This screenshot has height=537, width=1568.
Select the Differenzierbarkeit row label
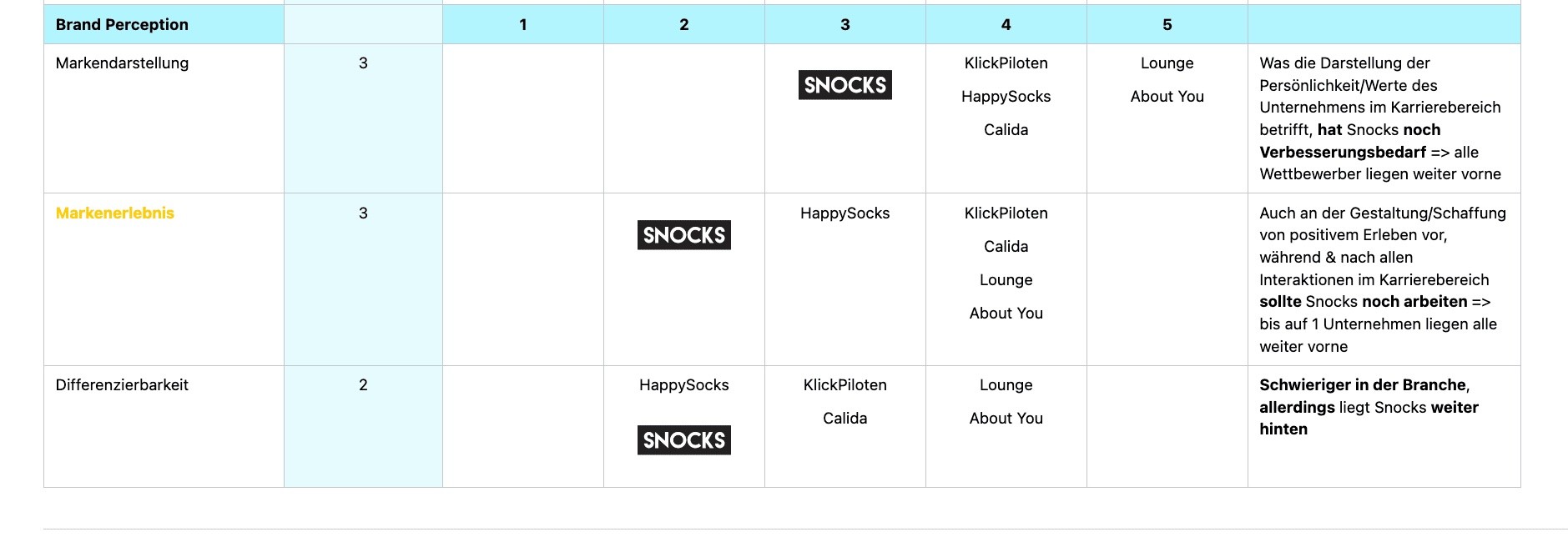click(122, 385)
